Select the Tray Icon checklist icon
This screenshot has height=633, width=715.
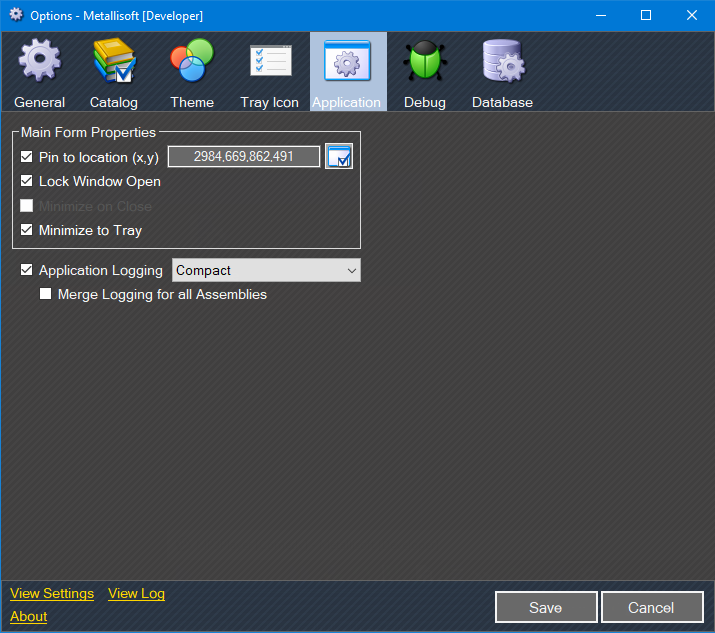(270, 62)
